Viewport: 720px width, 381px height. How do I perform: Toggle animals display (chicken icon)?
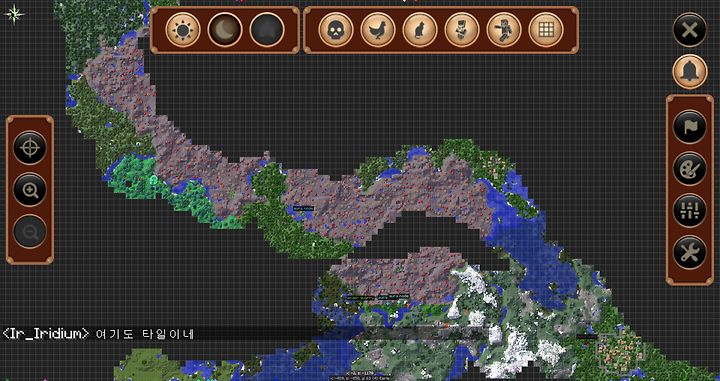click(378, 30)
